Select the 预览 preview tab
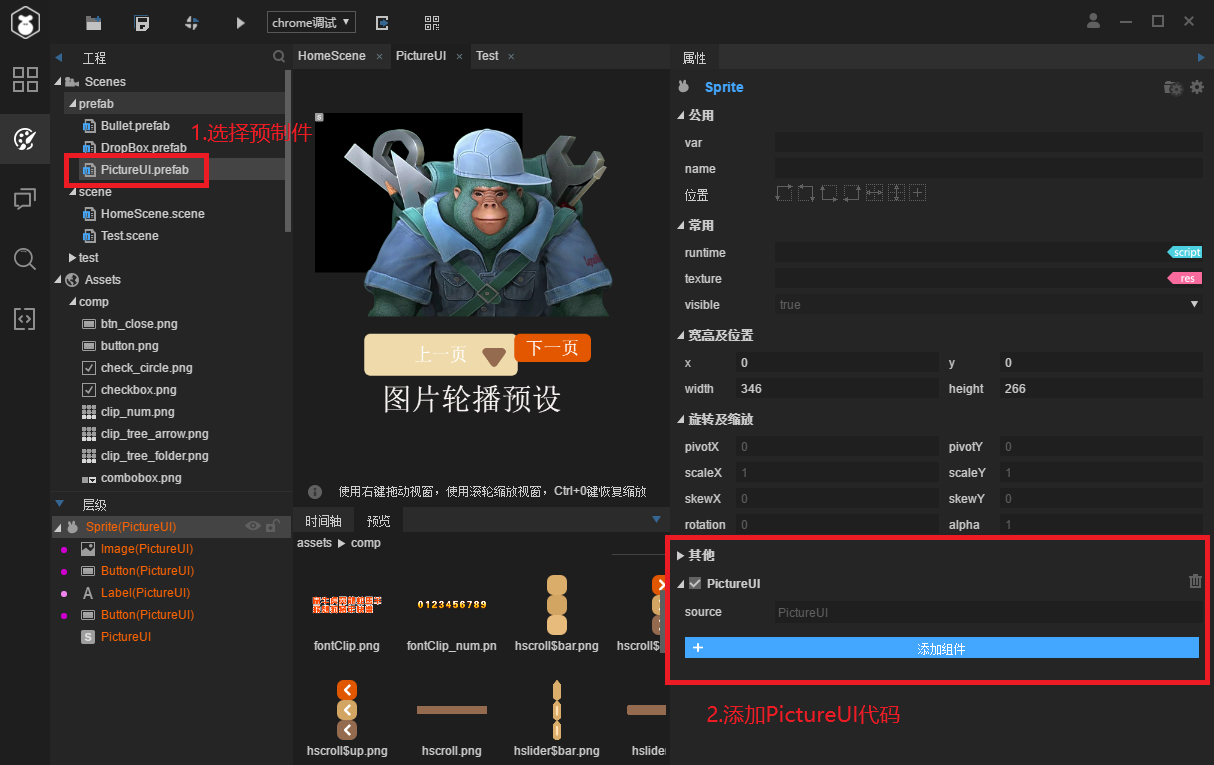This screenshot has width=1214, height=765. pos(379,521)
